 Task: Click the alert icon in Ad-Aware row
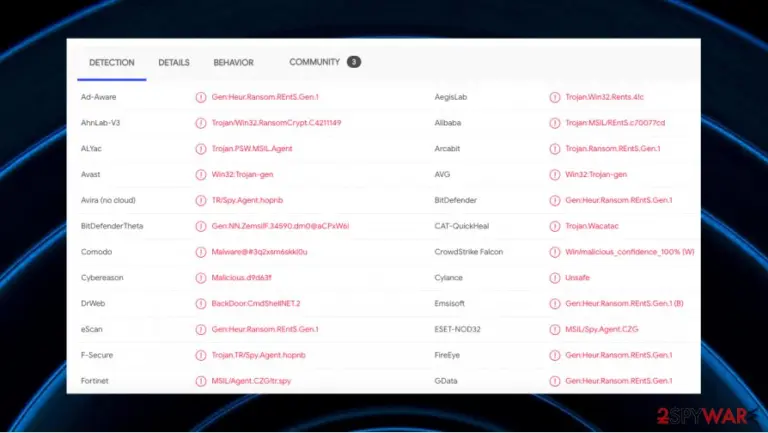click(x=201, y=97)
